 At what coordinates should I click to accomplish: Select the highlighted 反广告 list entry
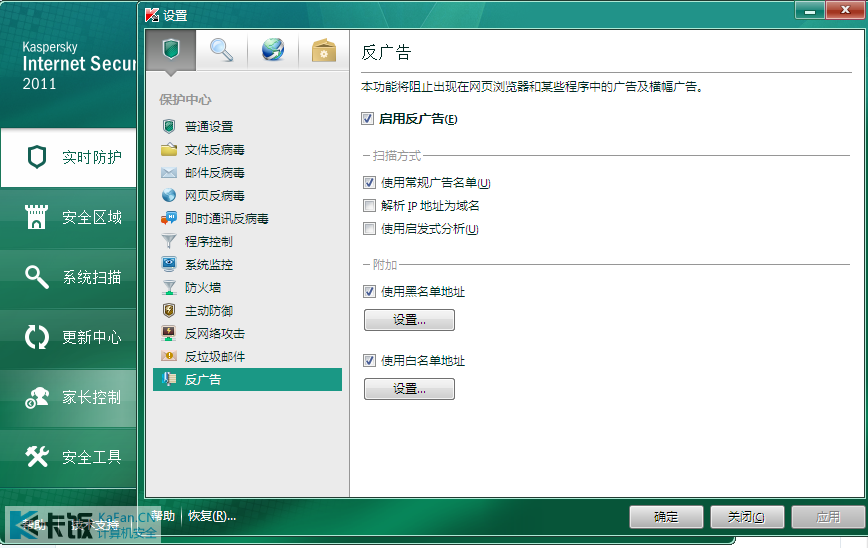pyautogui.click(x=247, y=380)
